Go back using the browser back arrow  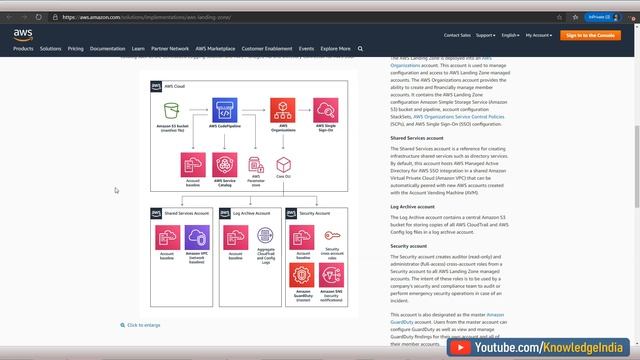coord(9,17)
